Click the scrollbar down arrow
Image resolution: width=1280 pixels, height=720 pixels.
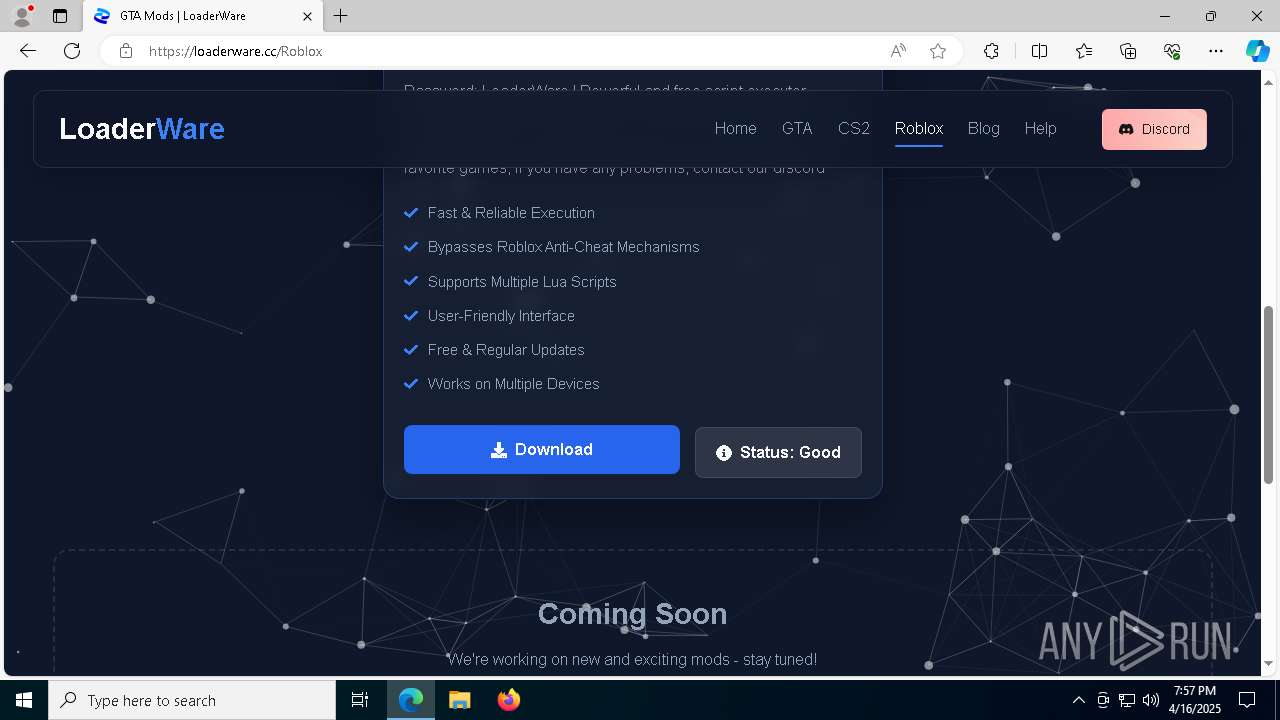pyautogui.click(x=1269, y=664)
